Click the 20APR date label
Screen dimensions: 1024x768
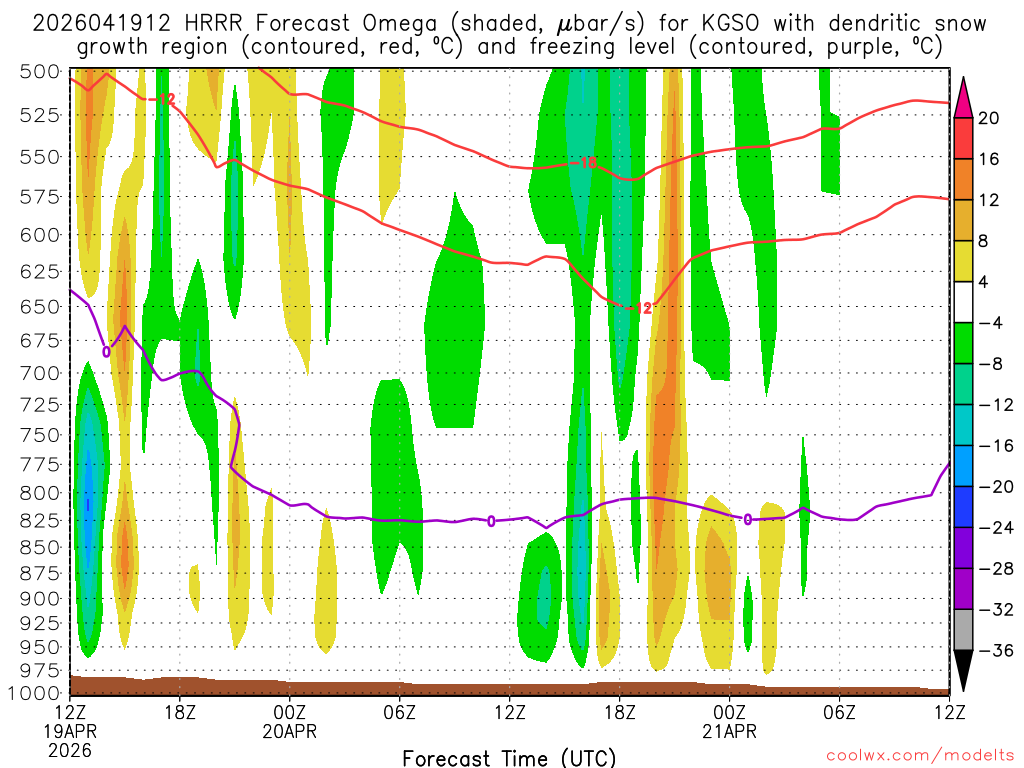pos(290,731)
